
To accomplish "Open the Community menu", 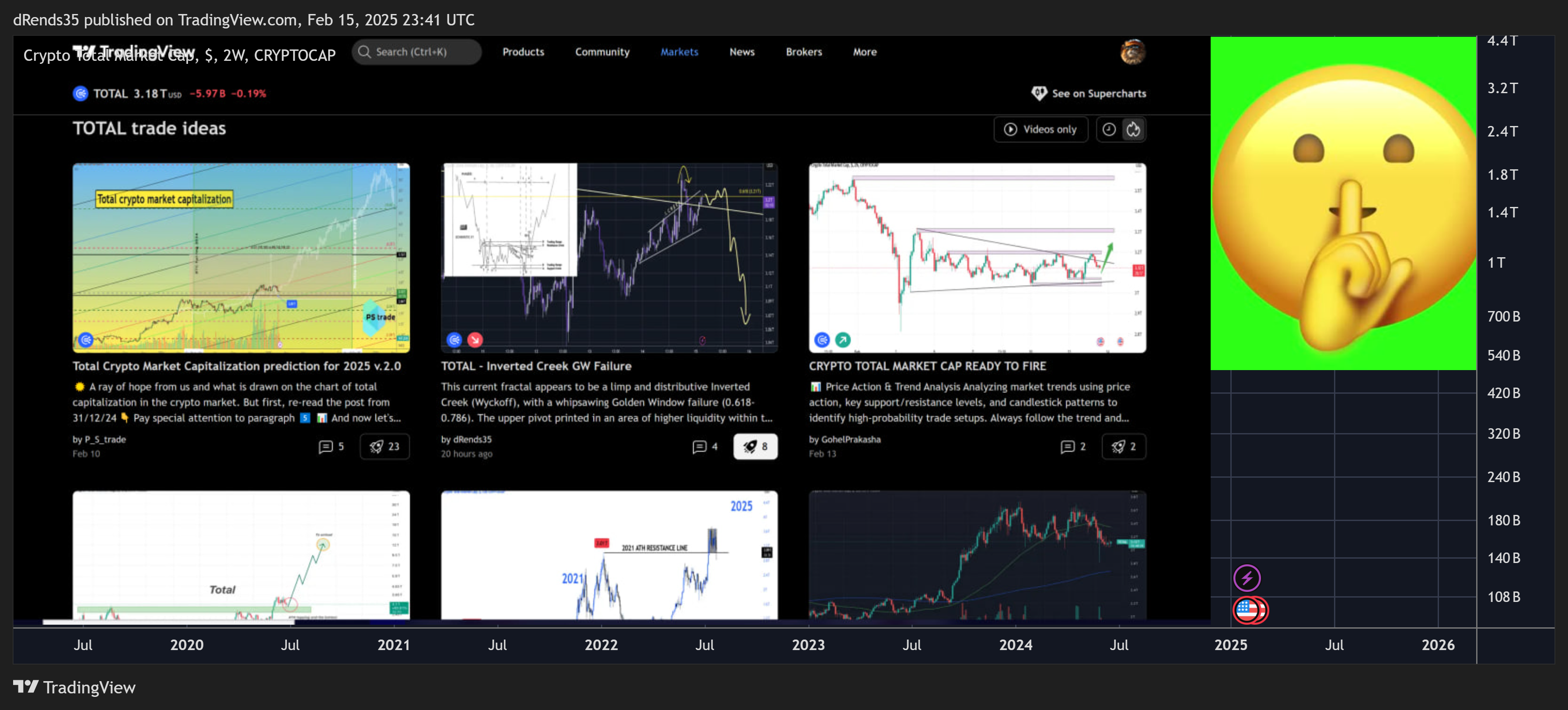I will (x=602, y=52).
